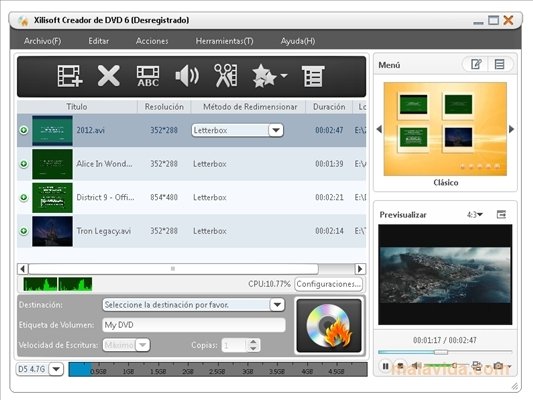Click the preview video frame

coord(445,275)
